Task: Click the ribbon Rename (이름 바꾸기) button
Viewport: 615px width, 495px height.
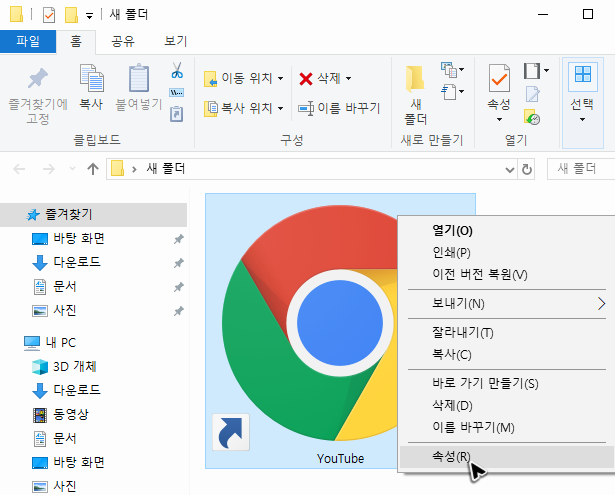Action: click(339, 108)
